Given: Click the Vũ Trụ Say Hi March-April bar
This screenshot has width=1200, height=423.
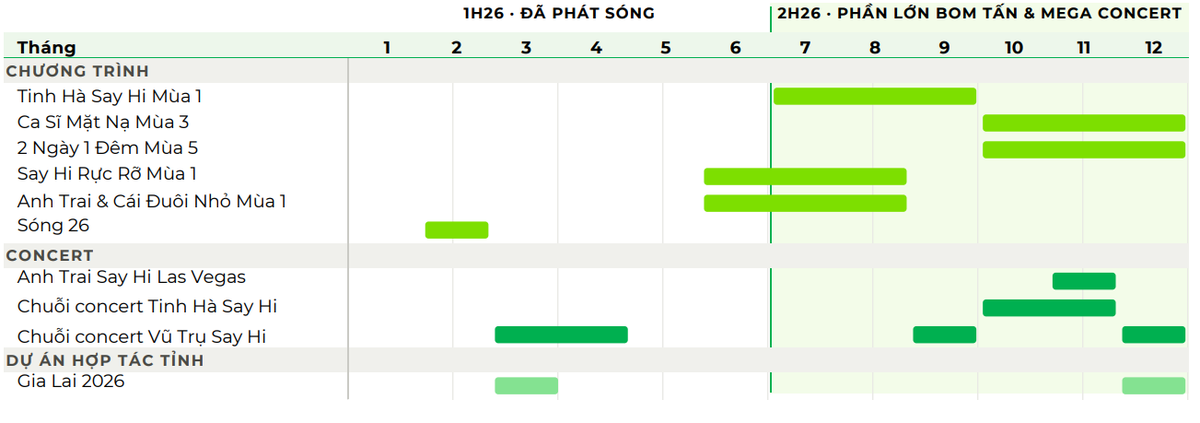Looking at the screenshot, I should [x=561, y=335].
